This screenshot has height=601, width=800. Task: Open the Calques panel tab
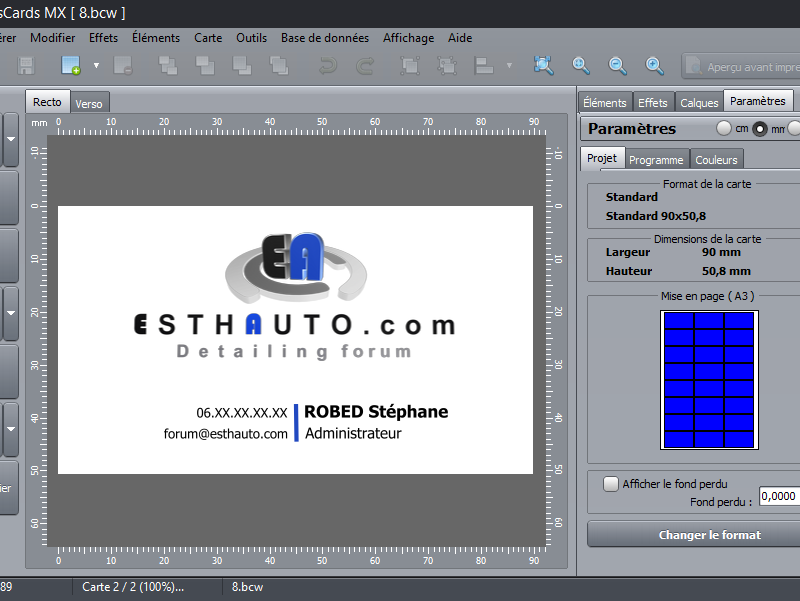pos(699,103)
